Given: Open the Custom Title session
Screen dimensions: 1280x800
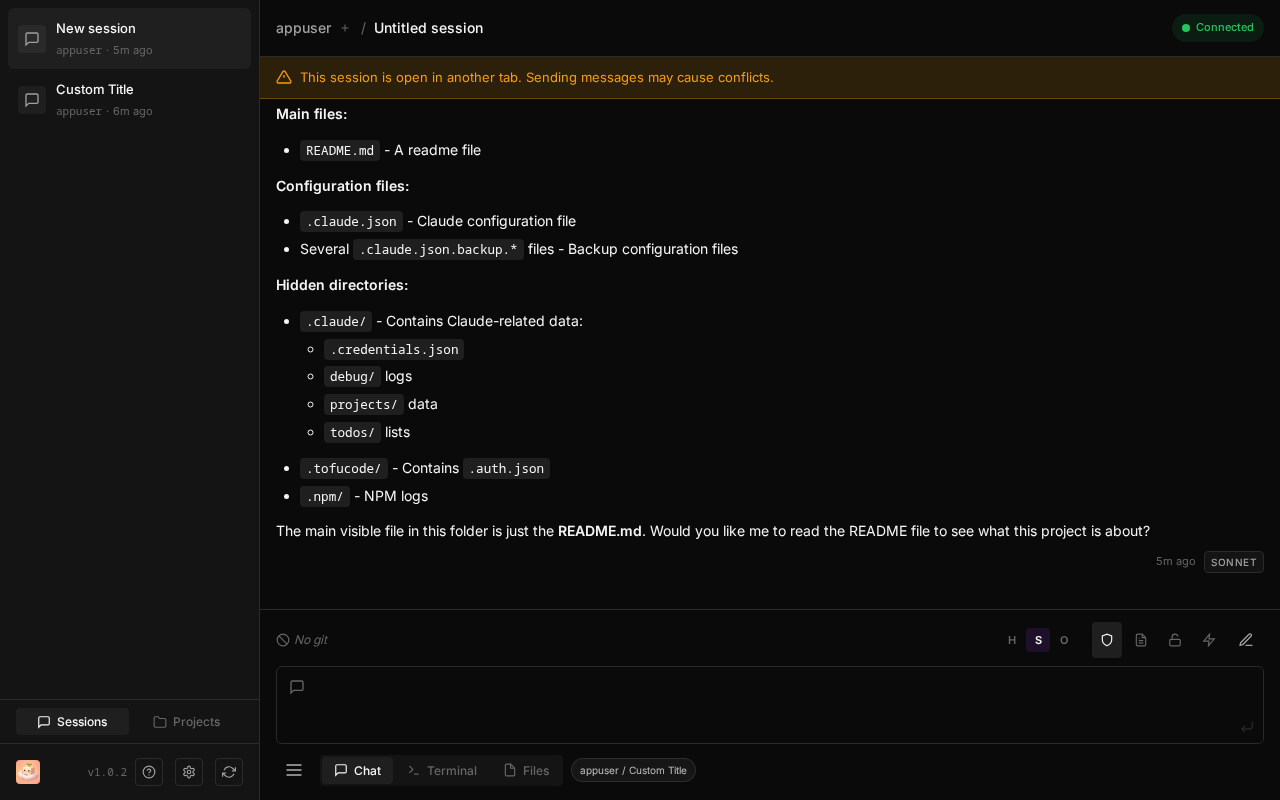Looking at the screenshot, I should [x=129, y=99].
